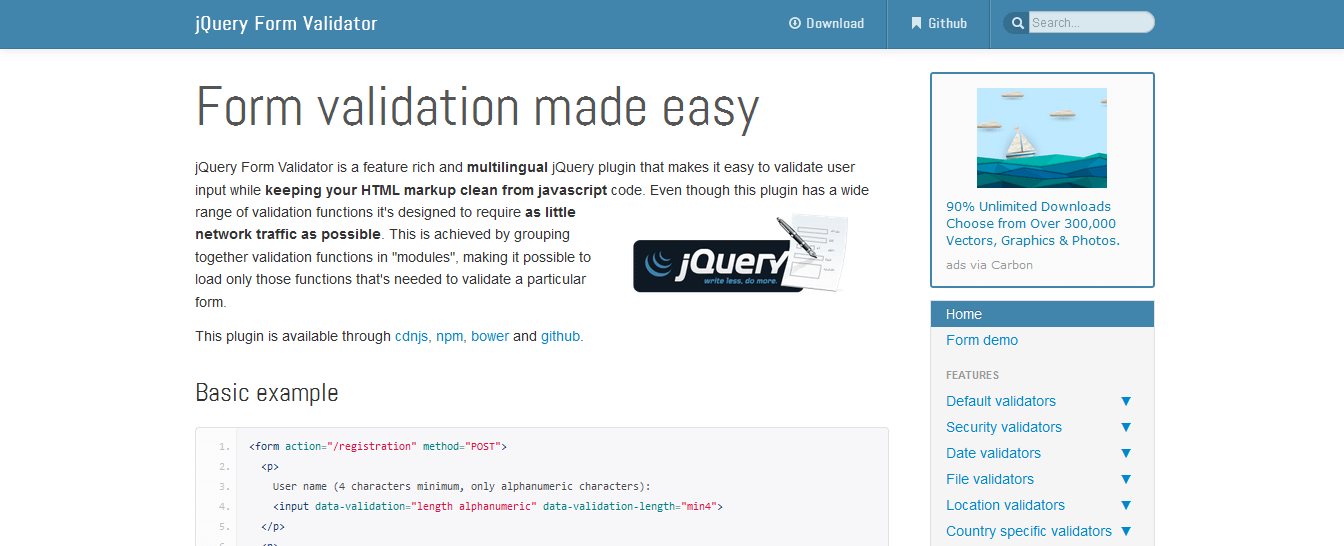Click the search magnifier icon

(1017, 23)
